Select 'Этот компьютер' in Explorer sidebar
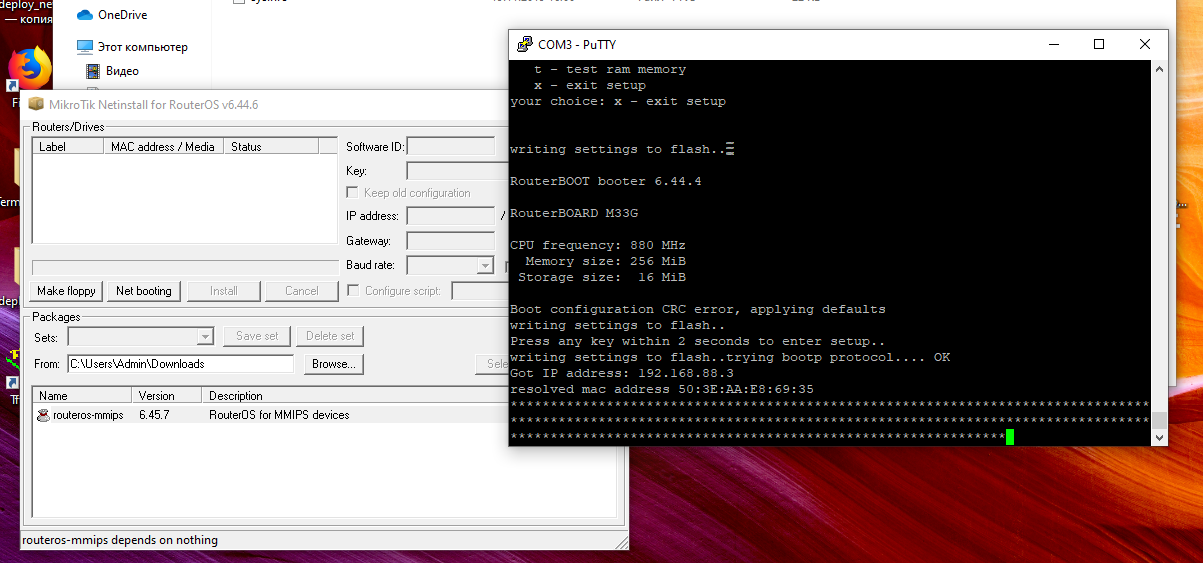 (141, 47)
